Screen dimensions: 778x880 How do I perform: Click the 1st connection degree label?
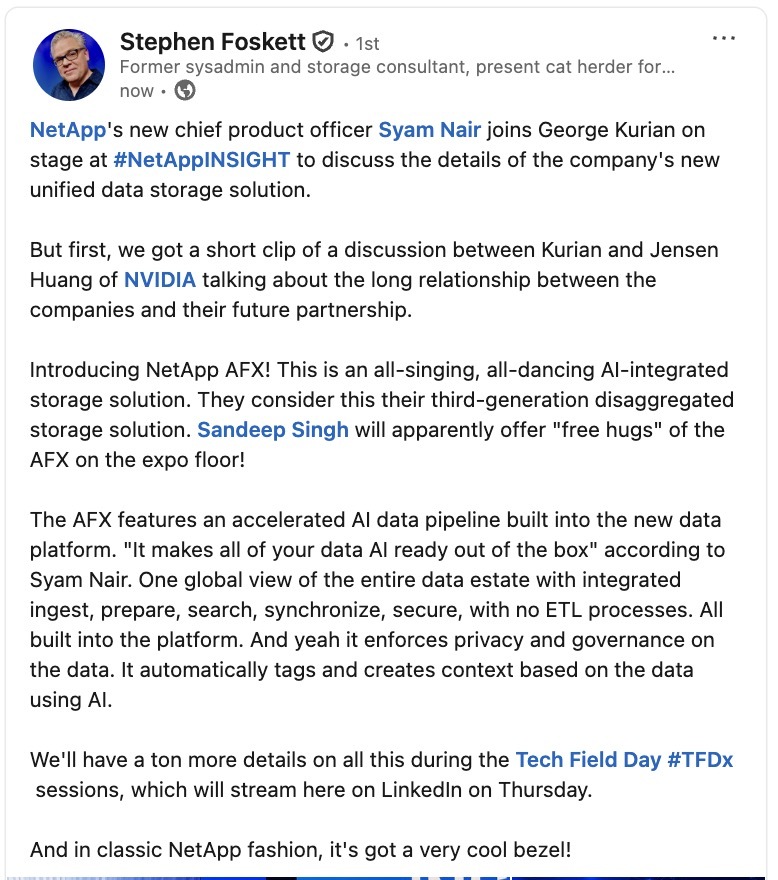click(365, 44)
